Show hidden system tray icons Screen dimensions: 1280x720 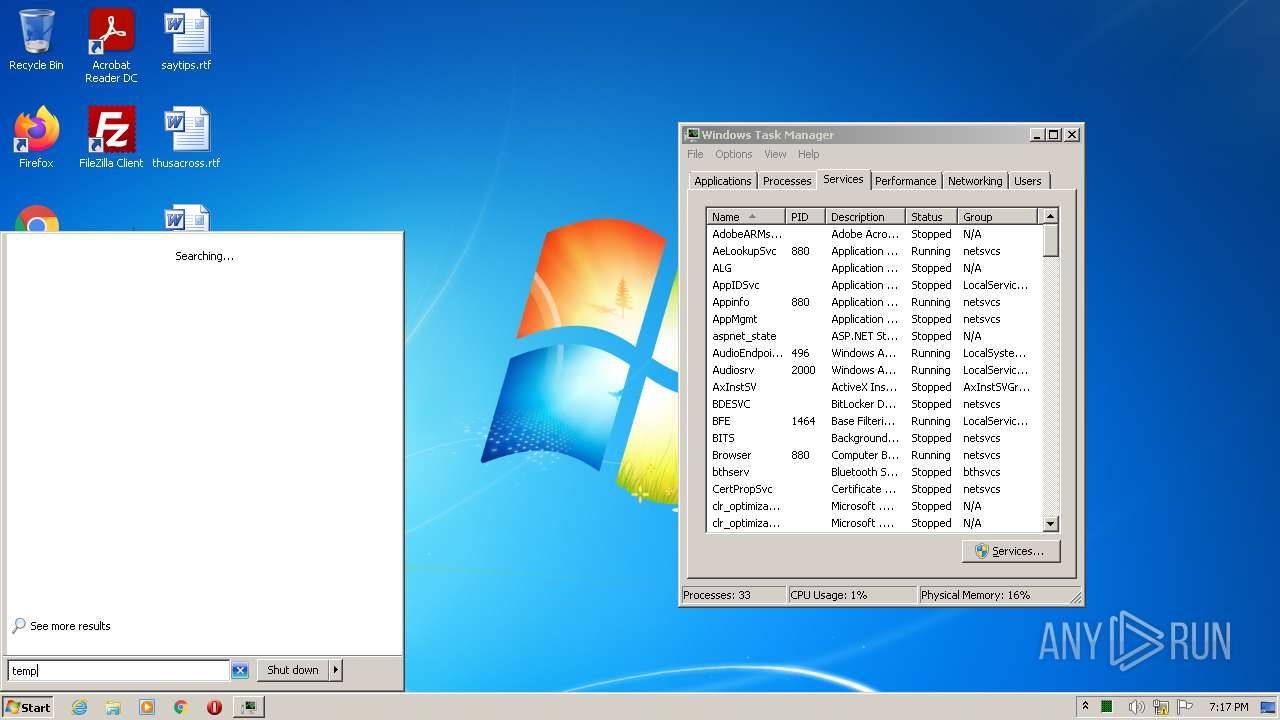[1085, 707]
